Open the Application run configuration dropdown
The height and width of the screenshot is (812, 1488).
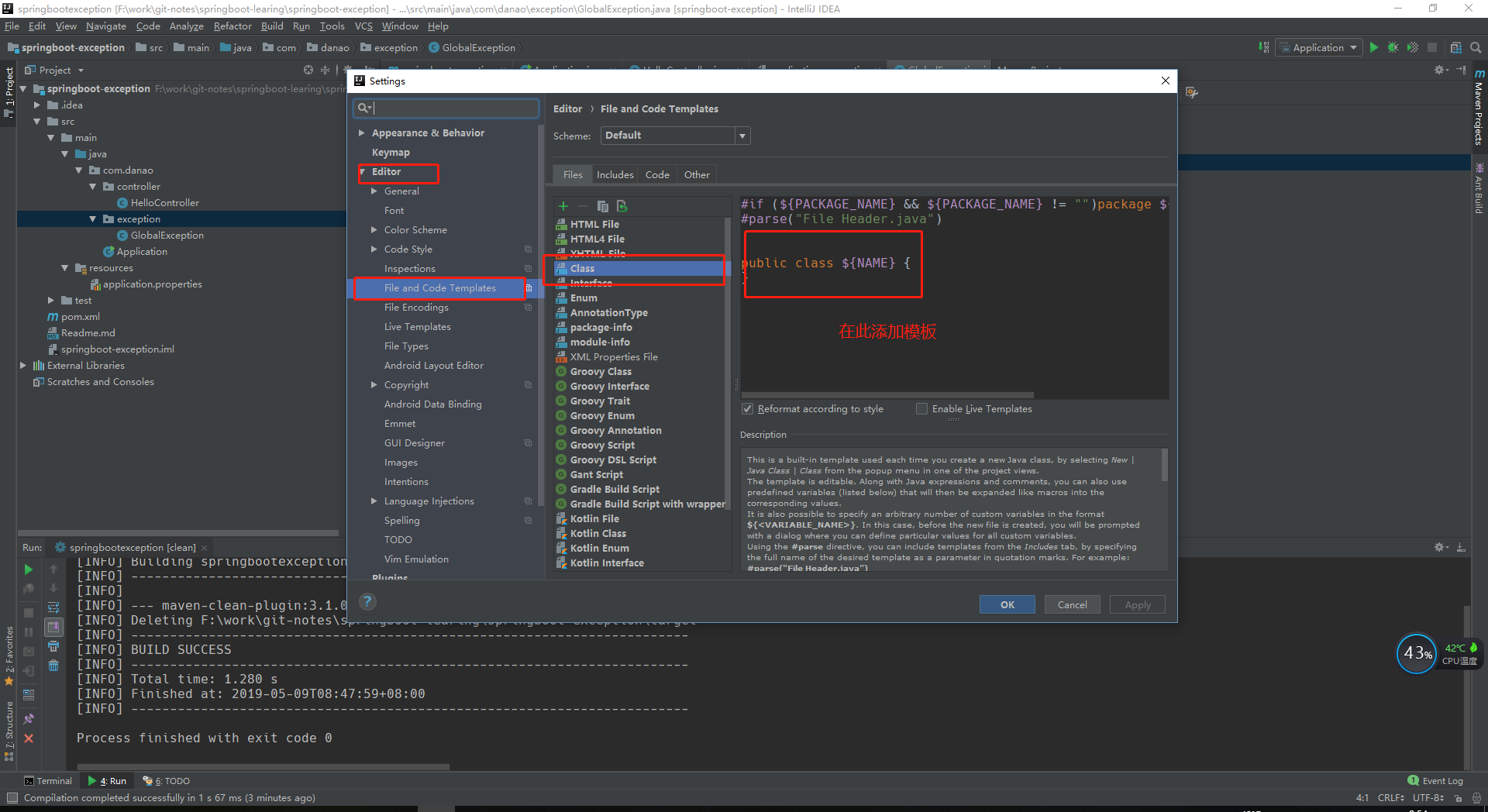(x=1319, y=47)
